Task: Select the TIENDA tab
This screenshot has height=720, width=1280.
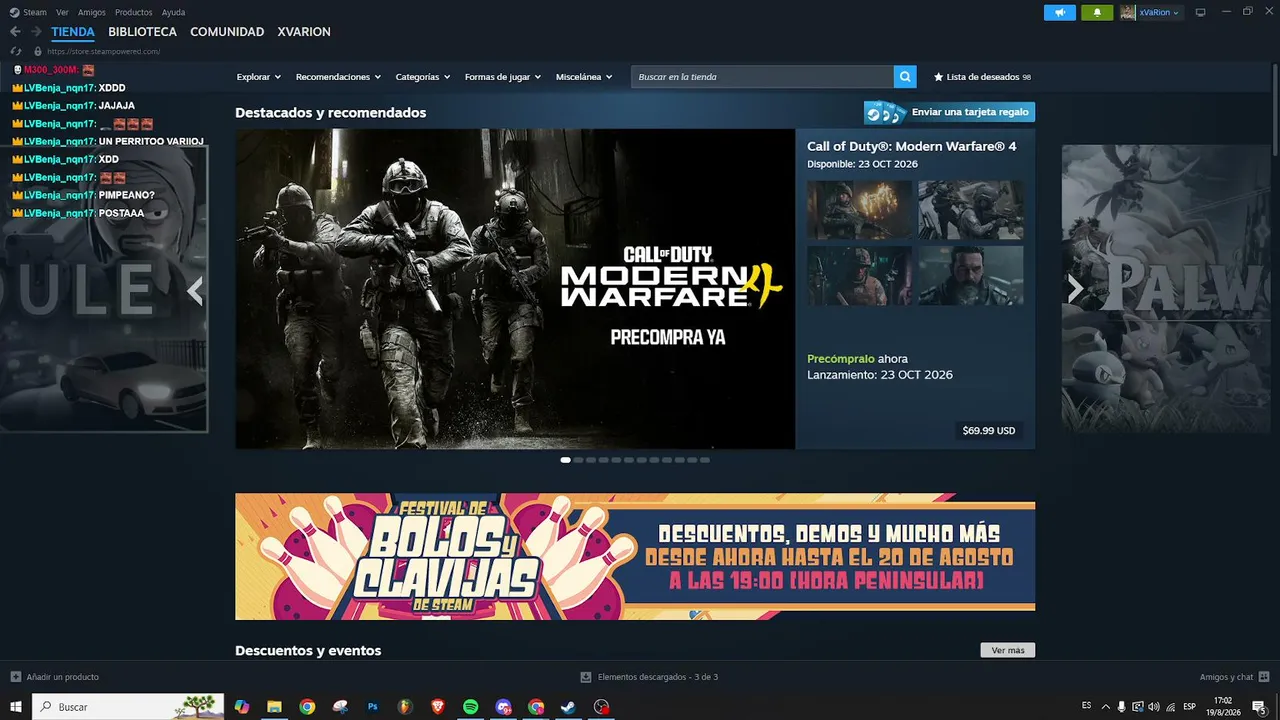Action: click(73, 32)
